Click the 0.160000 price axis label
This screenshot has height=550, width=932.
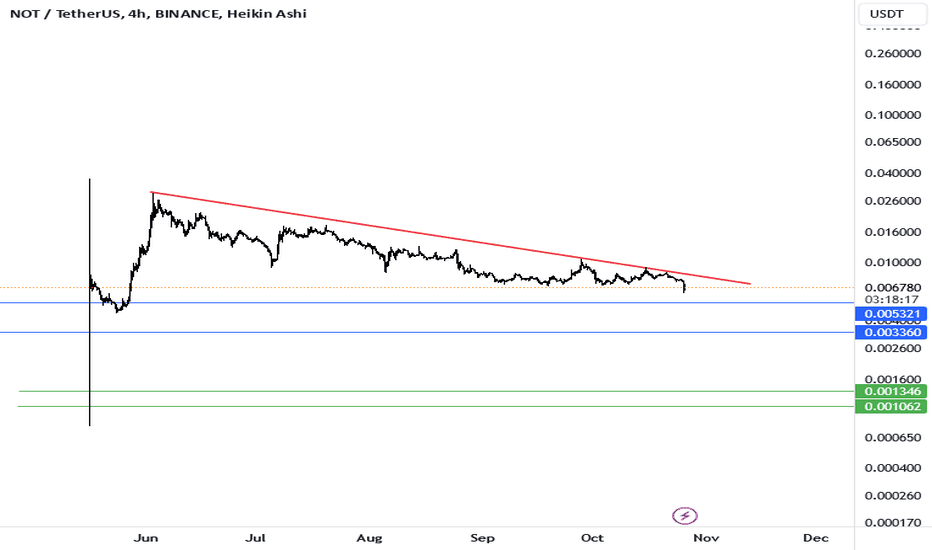(x=893, y=84)
